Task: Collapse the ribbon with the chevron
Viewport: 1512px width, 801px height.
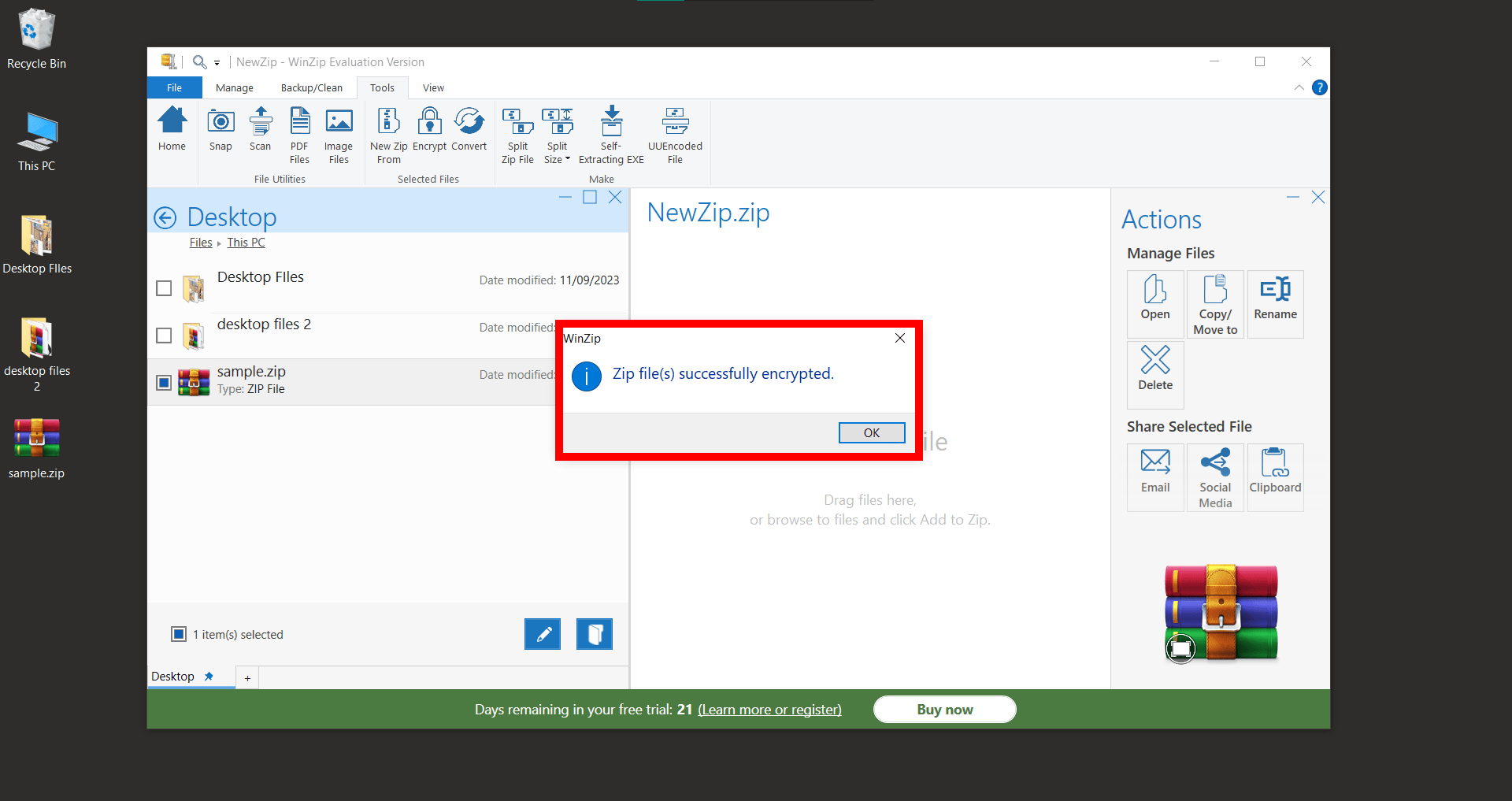Action: [x=1299, y=87]
